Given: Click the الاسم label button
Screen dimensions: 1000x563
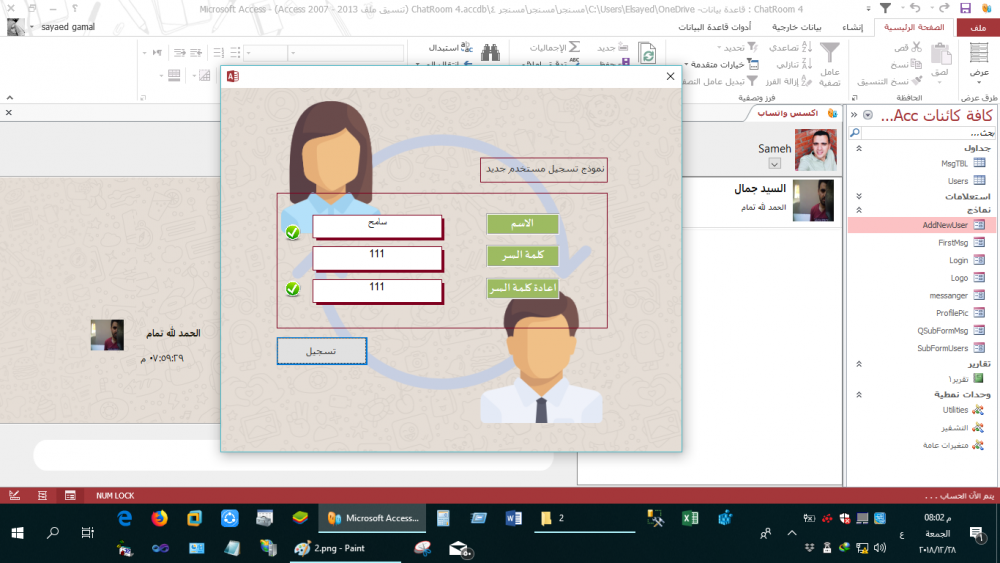Looking at the screenshot, I should click(522, 224).
